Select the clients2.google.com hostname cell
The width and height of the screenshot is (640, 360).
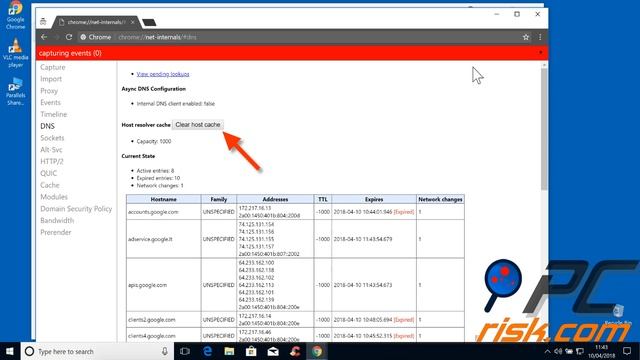(x=163, y=320)
